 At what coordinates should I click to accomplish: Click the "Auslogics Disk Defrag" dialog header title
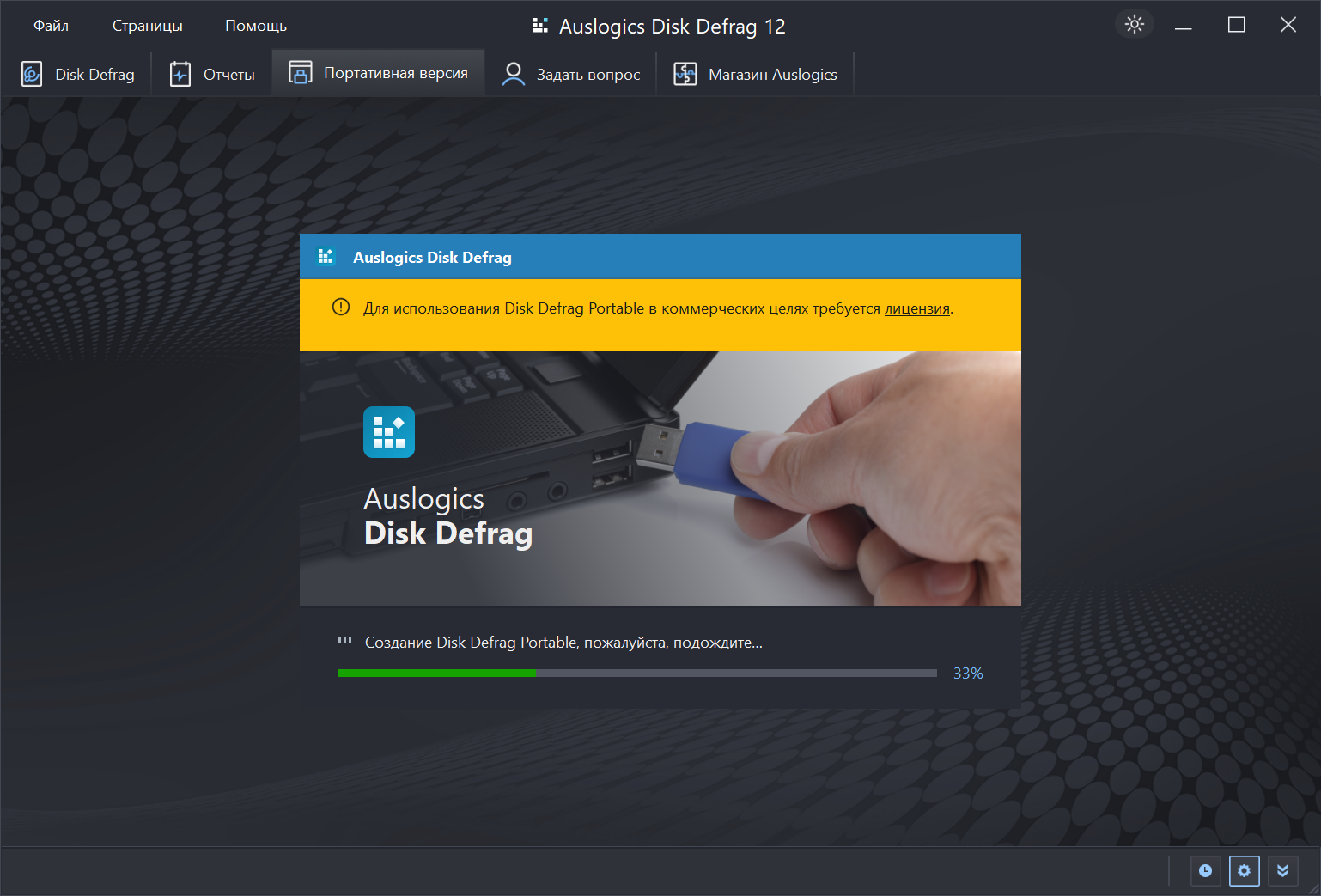432,257
